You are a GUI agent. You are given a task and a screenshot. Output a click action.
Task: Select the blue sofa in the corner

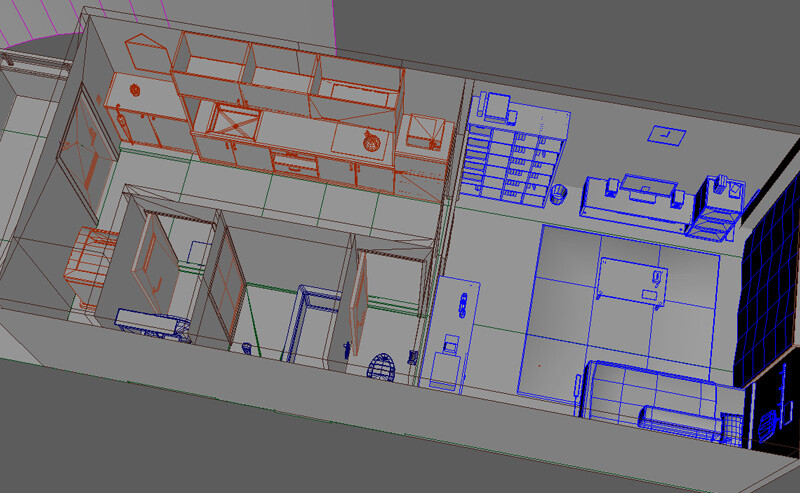648,398
